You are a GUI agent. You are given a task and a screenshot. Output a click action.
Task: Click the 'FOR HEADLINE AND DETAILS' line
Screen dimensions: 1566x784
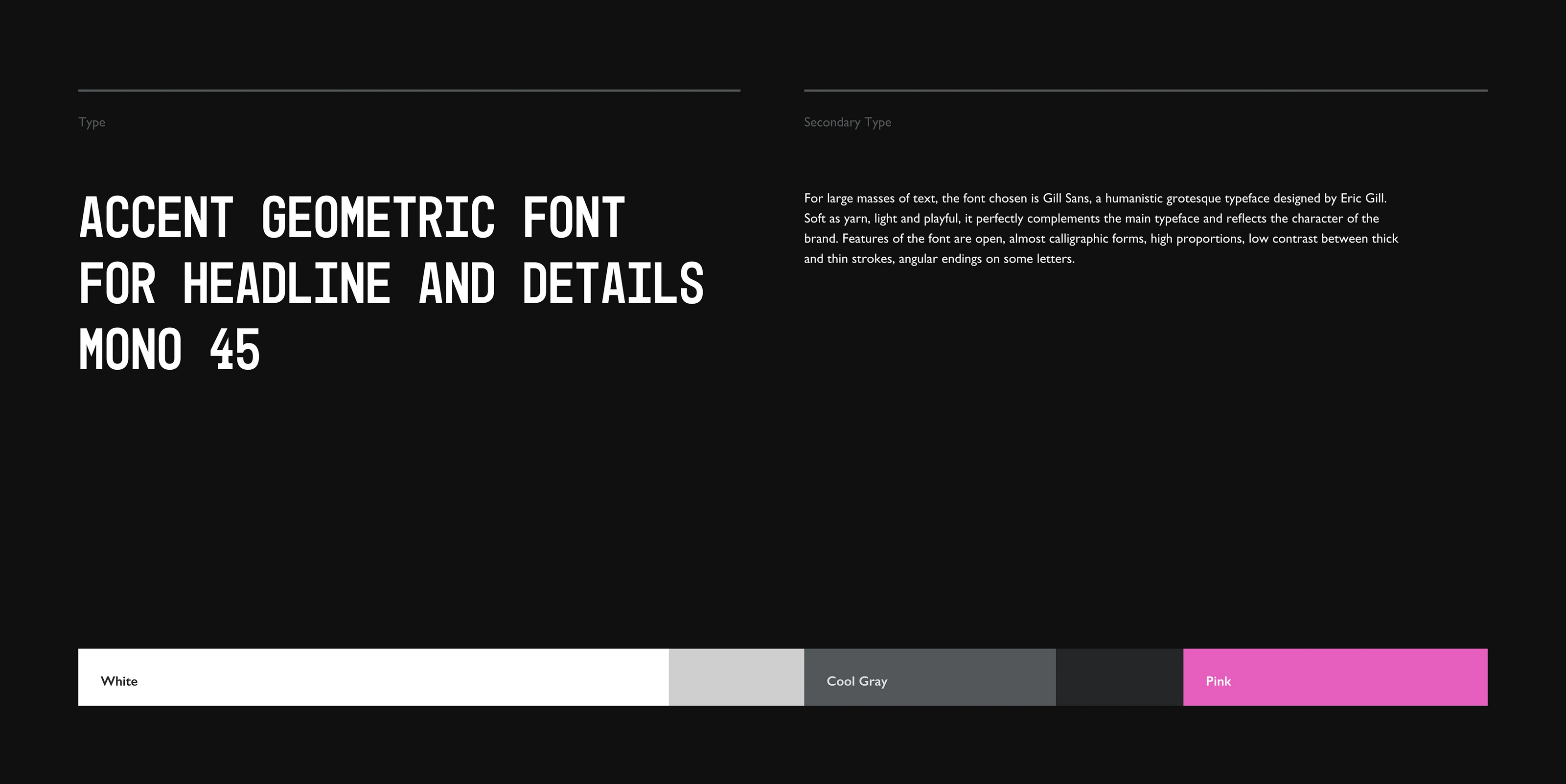[391, 283]
